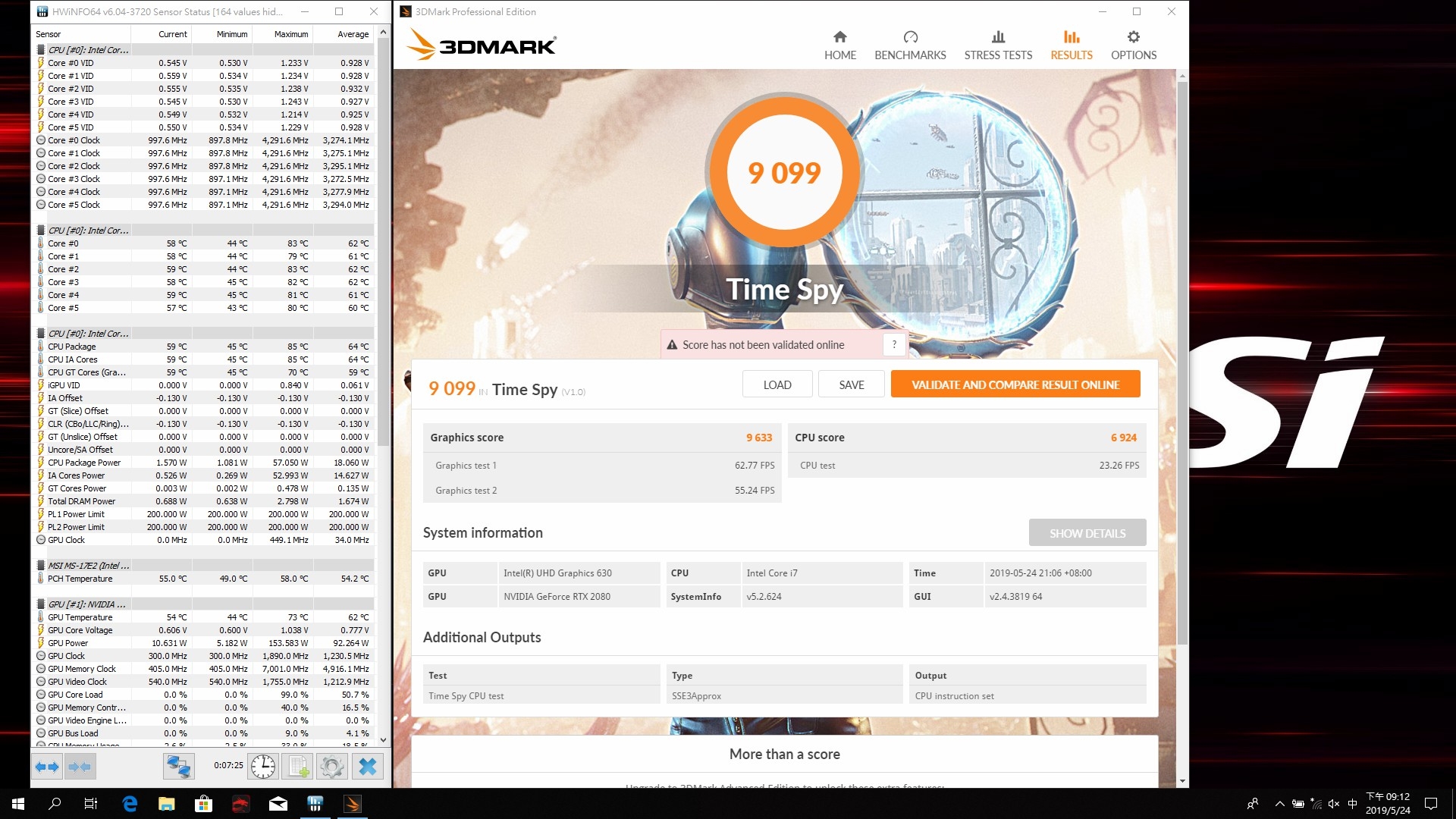Image resolution: width=1456 pixels, height=819 pixels.
Task: Click 3DMark results vertical scrollbar
Action: coord(1182,364)
